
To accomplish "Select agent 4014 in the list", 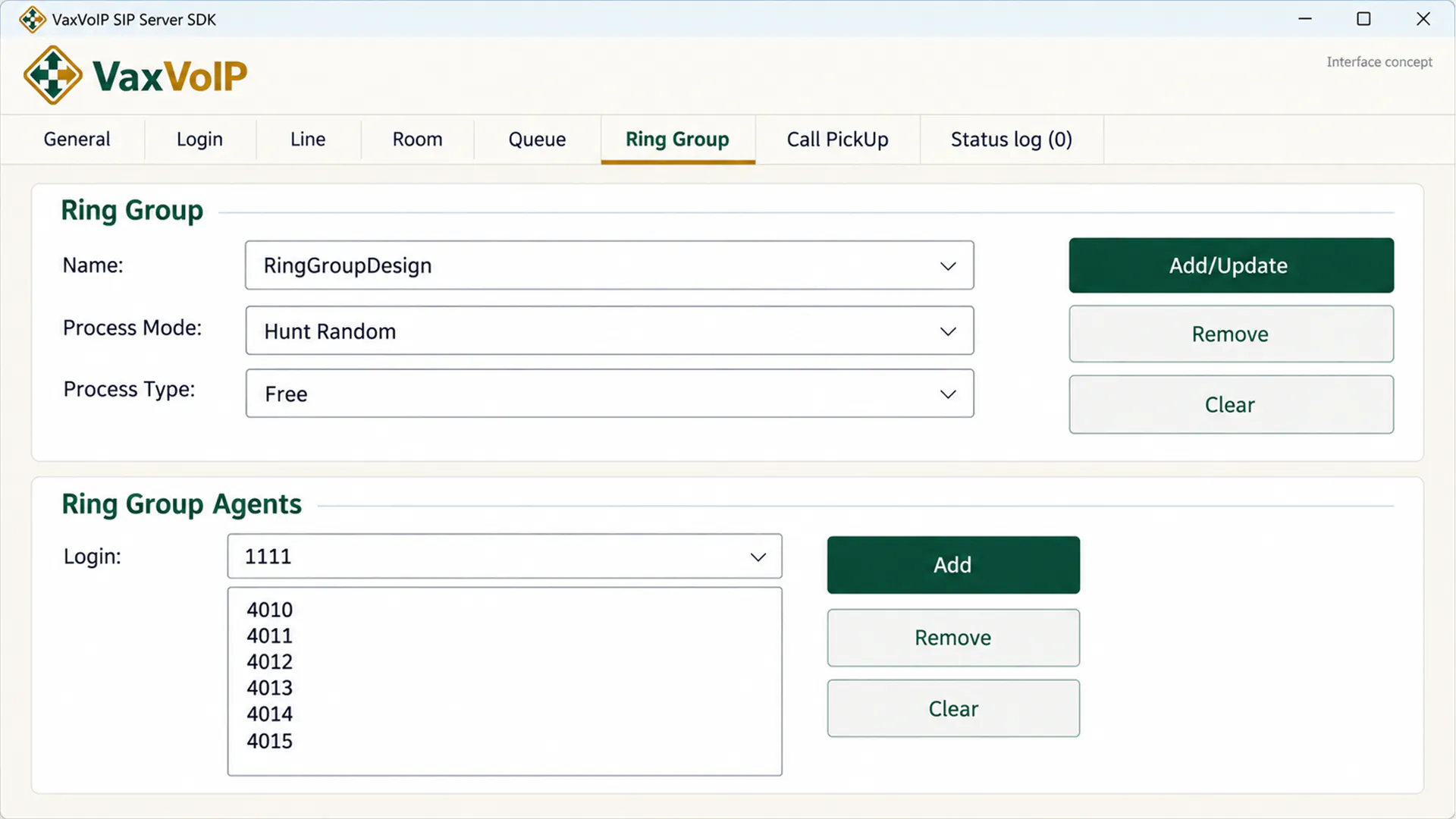I will (x=269, y=714).
